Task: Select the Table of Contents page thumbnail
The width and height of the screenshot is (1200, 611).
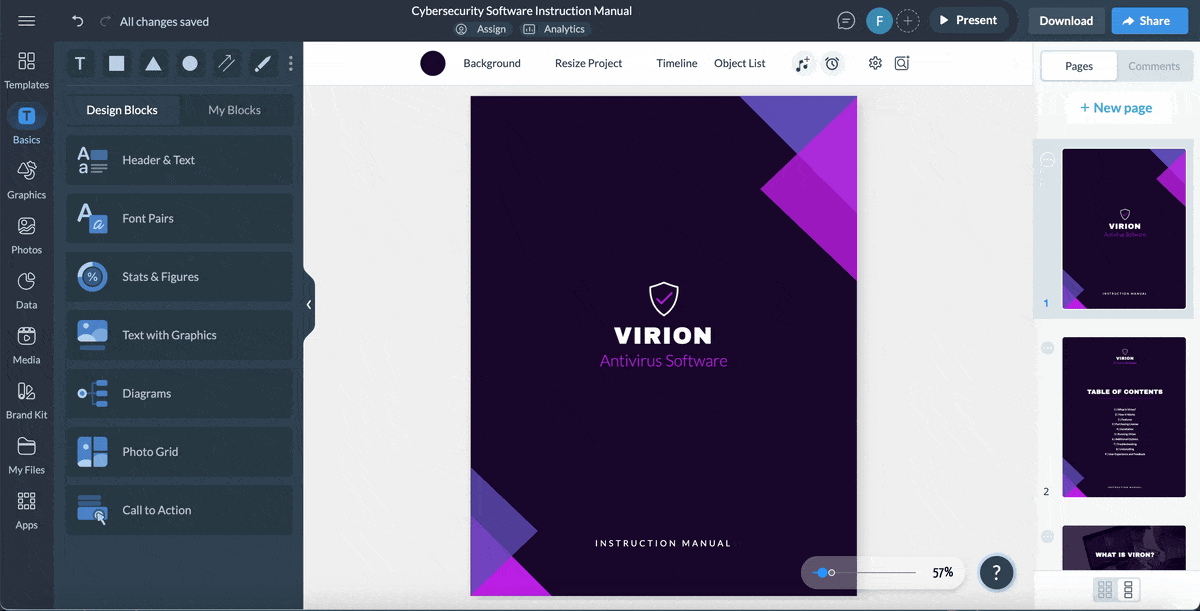Action: point(1124,417)
